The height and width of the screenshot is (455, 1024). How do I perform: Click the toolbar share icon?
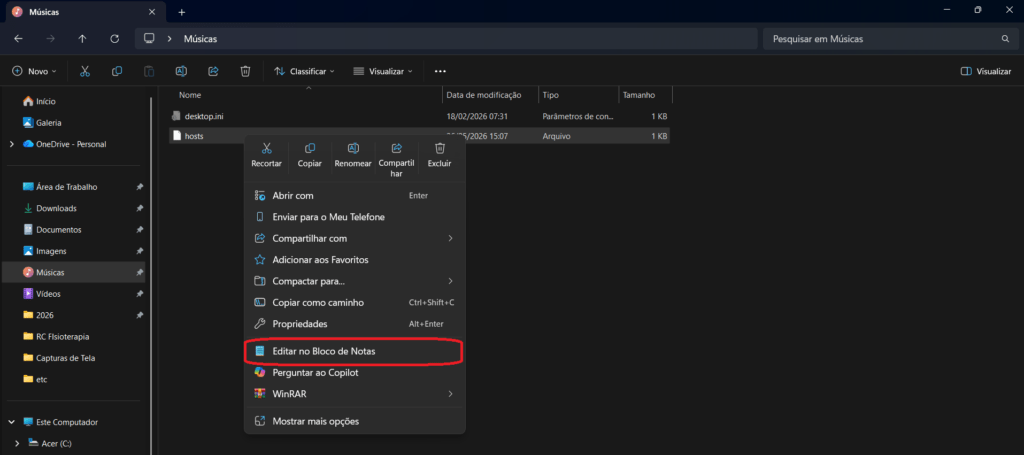coord(213,71)
